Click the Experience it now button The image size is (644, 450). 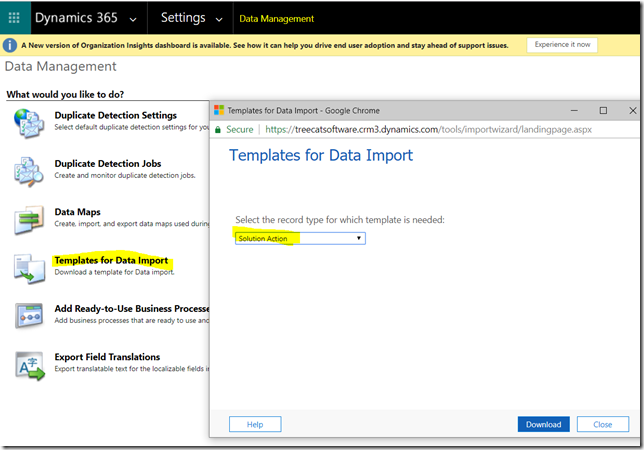coord(562,45)
